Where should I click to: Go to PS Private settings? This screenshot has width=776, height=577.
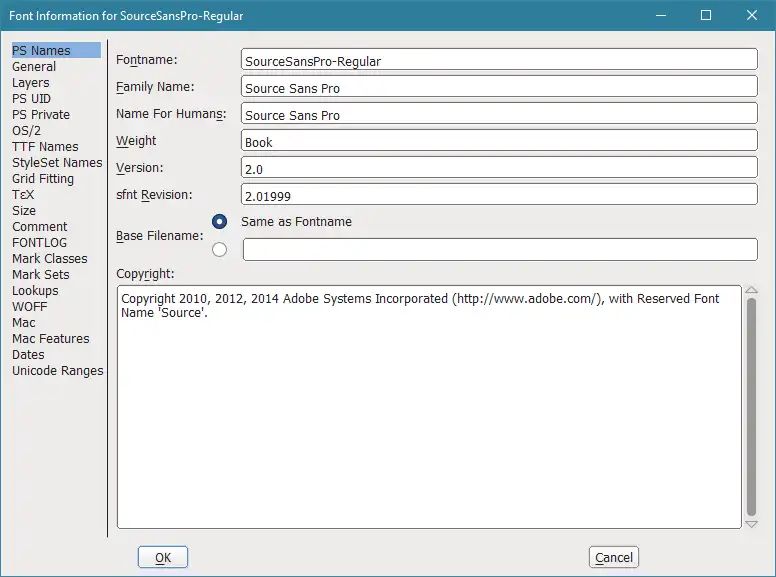coord(41,115)
